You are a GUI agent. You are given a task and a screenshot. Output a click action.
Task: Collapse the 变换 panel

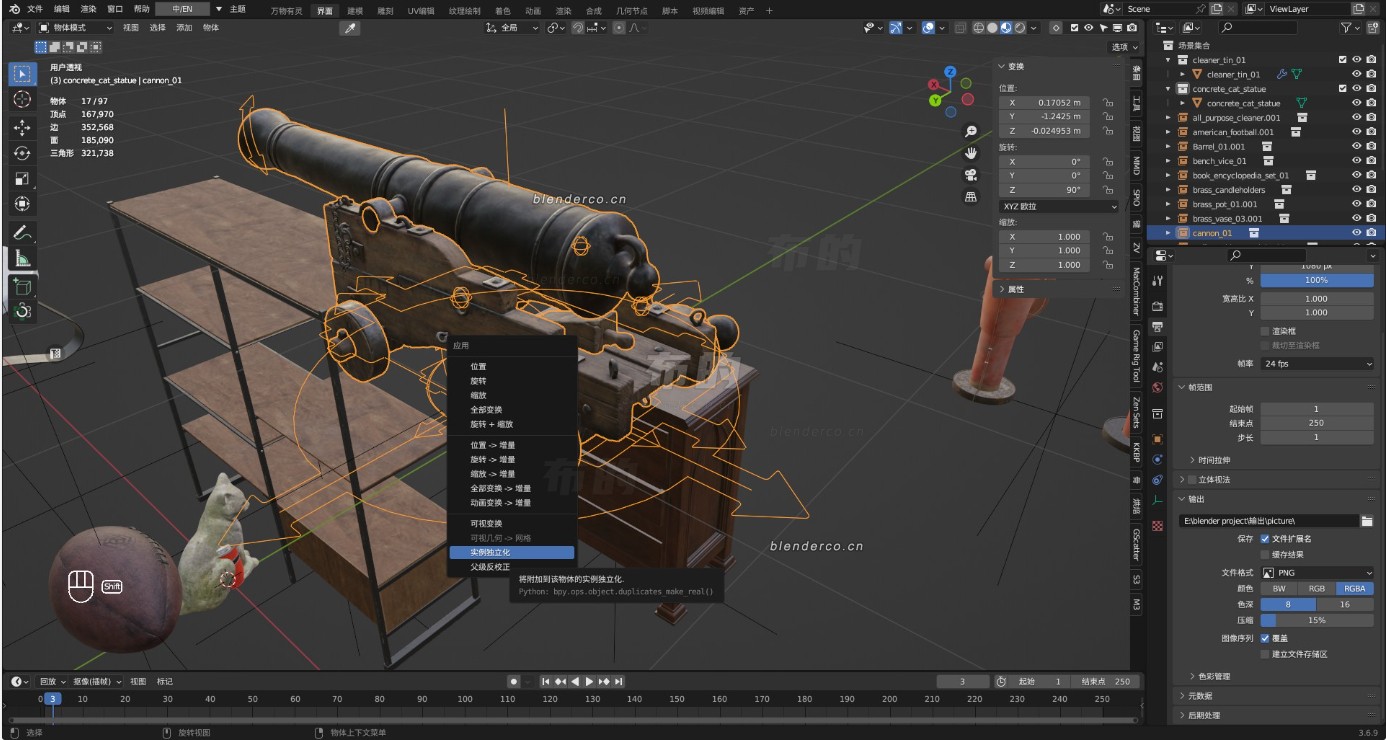point(1016,66)
